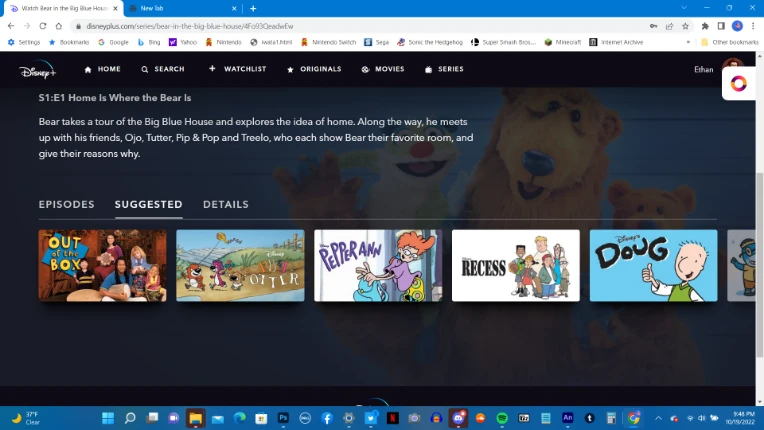Toggle the browser side panel icon
Viewport: 764px width, 430px height.
[x=721, y=26]
